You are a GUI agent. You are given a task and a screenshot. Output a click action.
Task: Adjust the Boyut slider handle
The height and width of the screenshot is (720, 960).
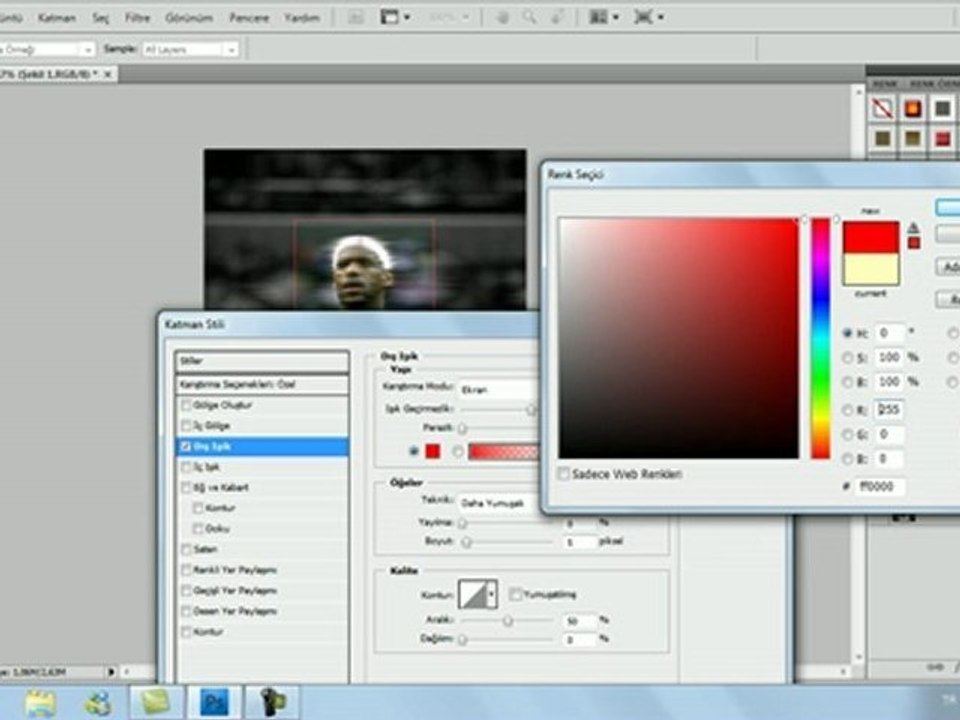[467, 542]
